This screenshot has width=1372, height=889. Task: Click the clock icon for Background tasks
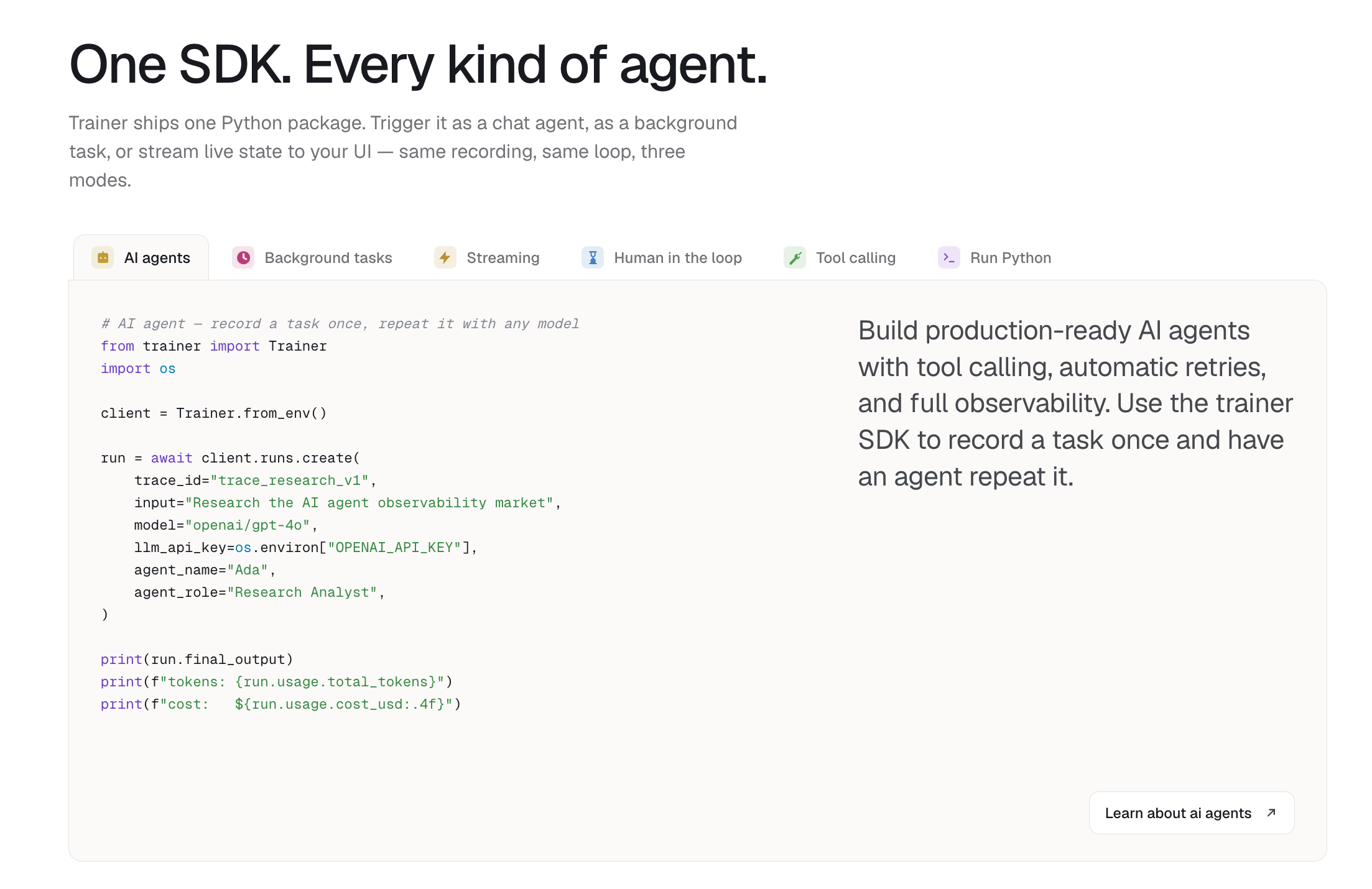click(x=244, y=257)
